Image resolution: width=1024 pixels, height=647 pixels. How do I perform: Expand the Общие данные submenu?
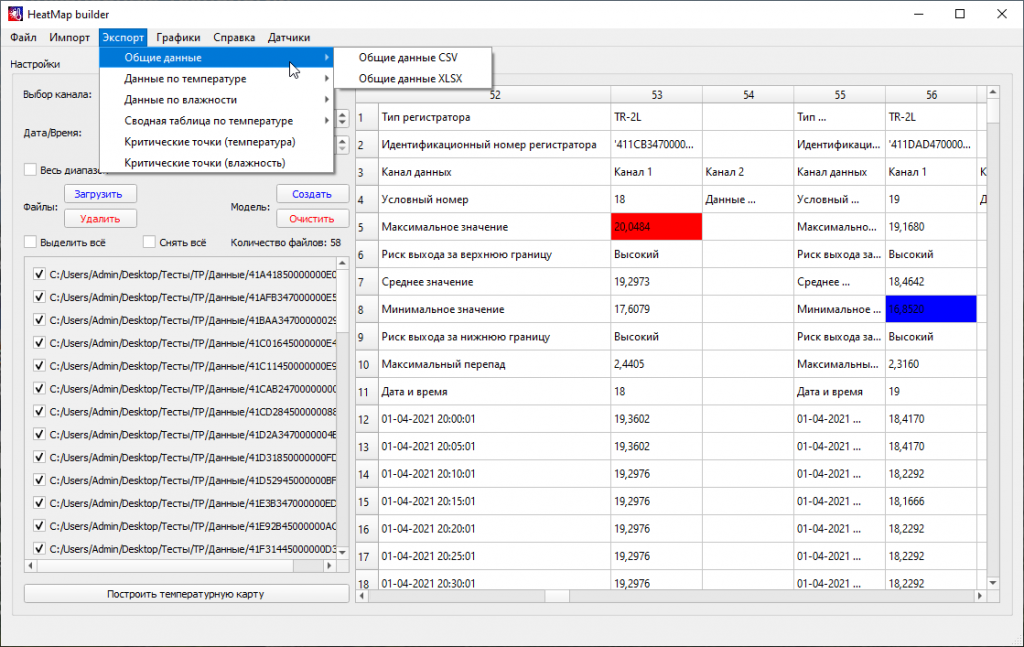point(216,57)
